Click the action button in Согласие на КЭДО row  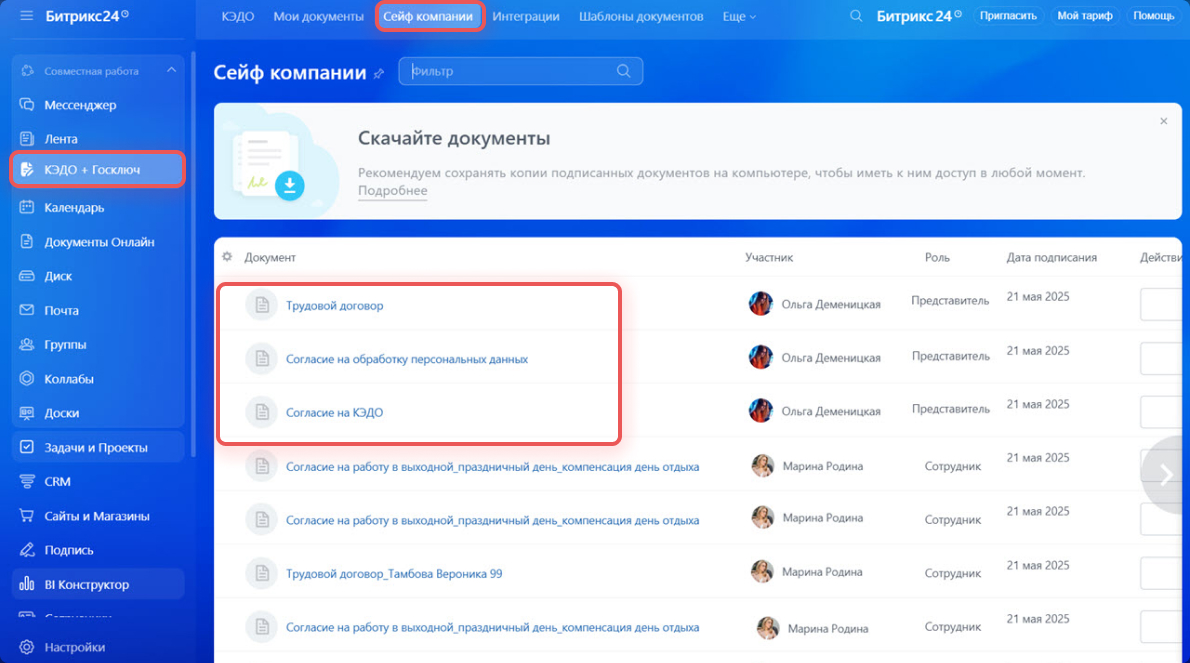coord(1161,412)
